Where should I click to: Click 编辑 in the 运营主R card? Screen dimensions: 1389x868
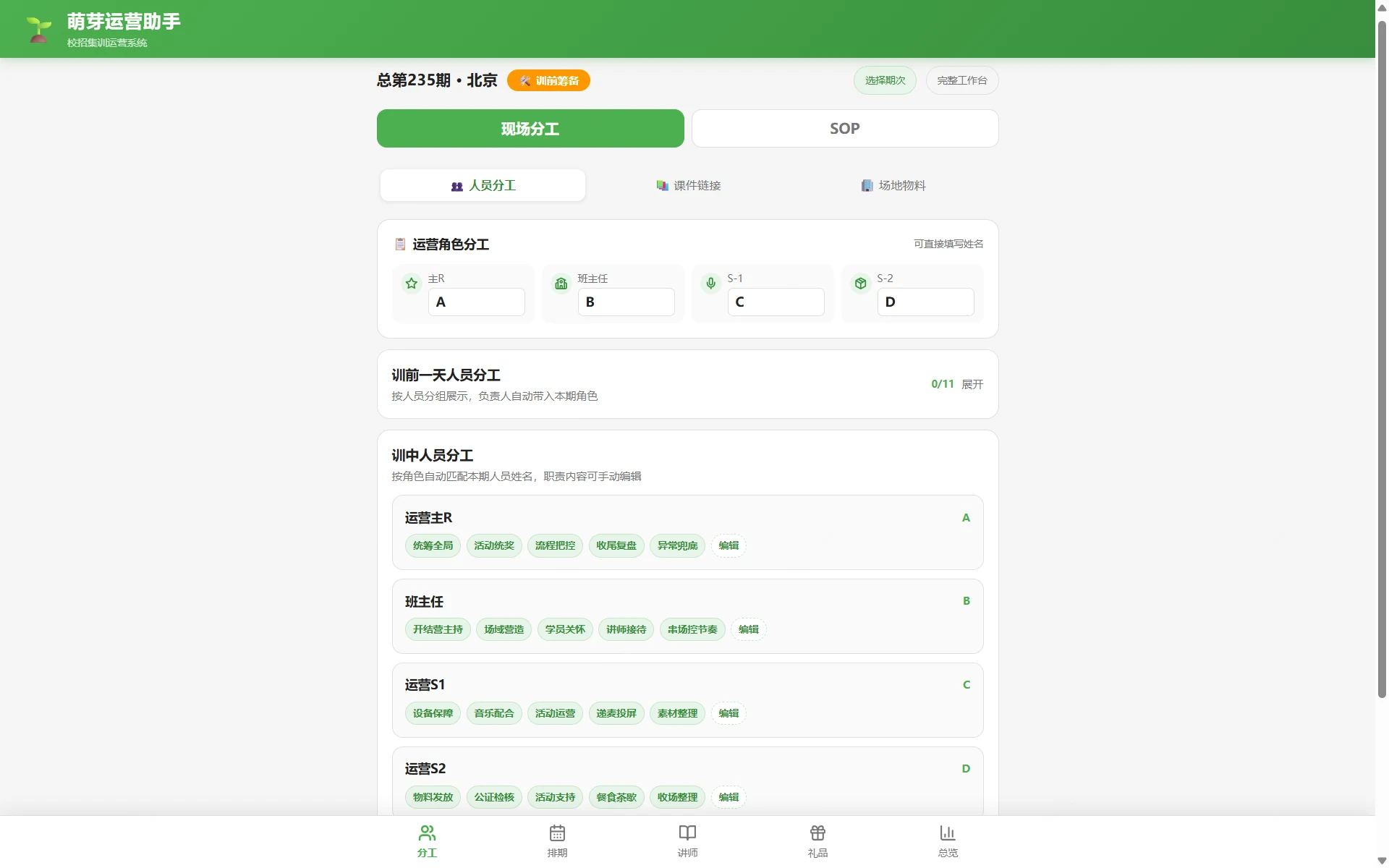[x=729, y=545]
